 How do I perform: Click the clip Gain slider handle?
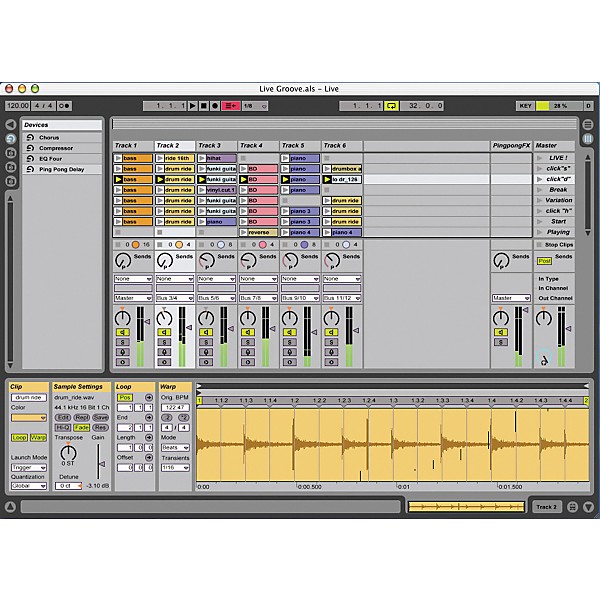[x=102, y=464]
